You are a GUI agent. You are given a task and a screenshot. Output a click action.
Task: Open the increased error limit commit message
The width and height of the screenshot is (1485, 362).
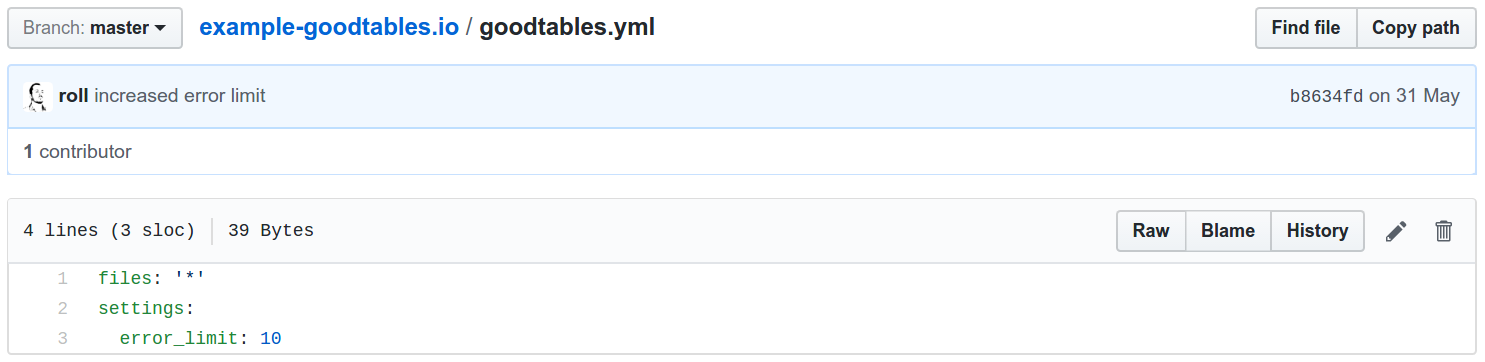click(180, 96)
